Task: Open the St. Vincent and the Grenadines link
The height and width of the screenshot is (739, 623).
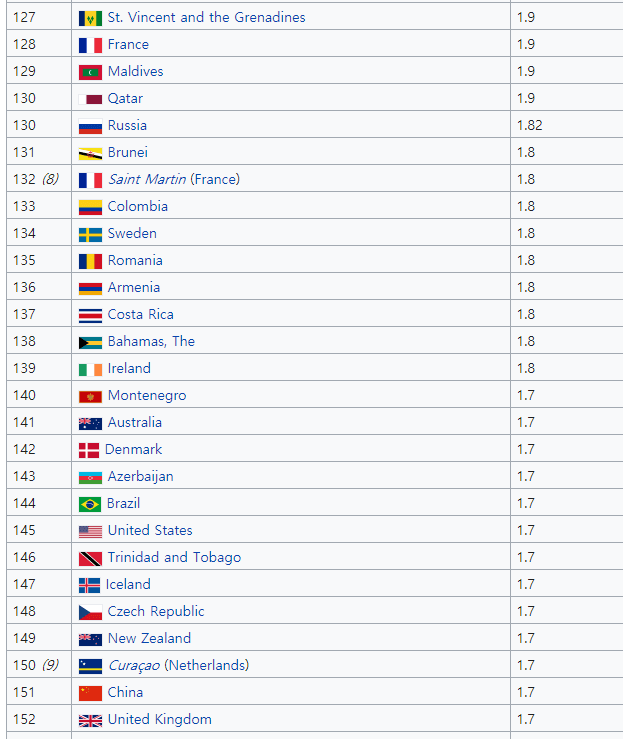Action: (x=206, y=17)
